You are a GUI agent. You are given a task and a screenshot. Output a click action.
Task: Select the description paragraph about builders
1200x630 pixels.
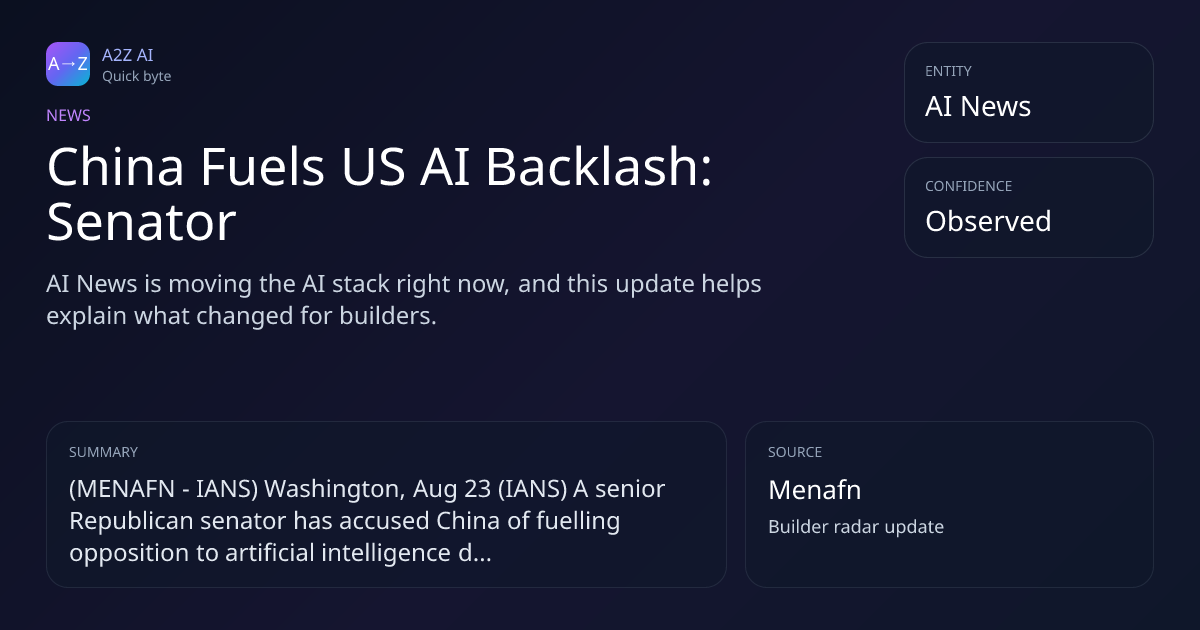[x=404, y=299]
